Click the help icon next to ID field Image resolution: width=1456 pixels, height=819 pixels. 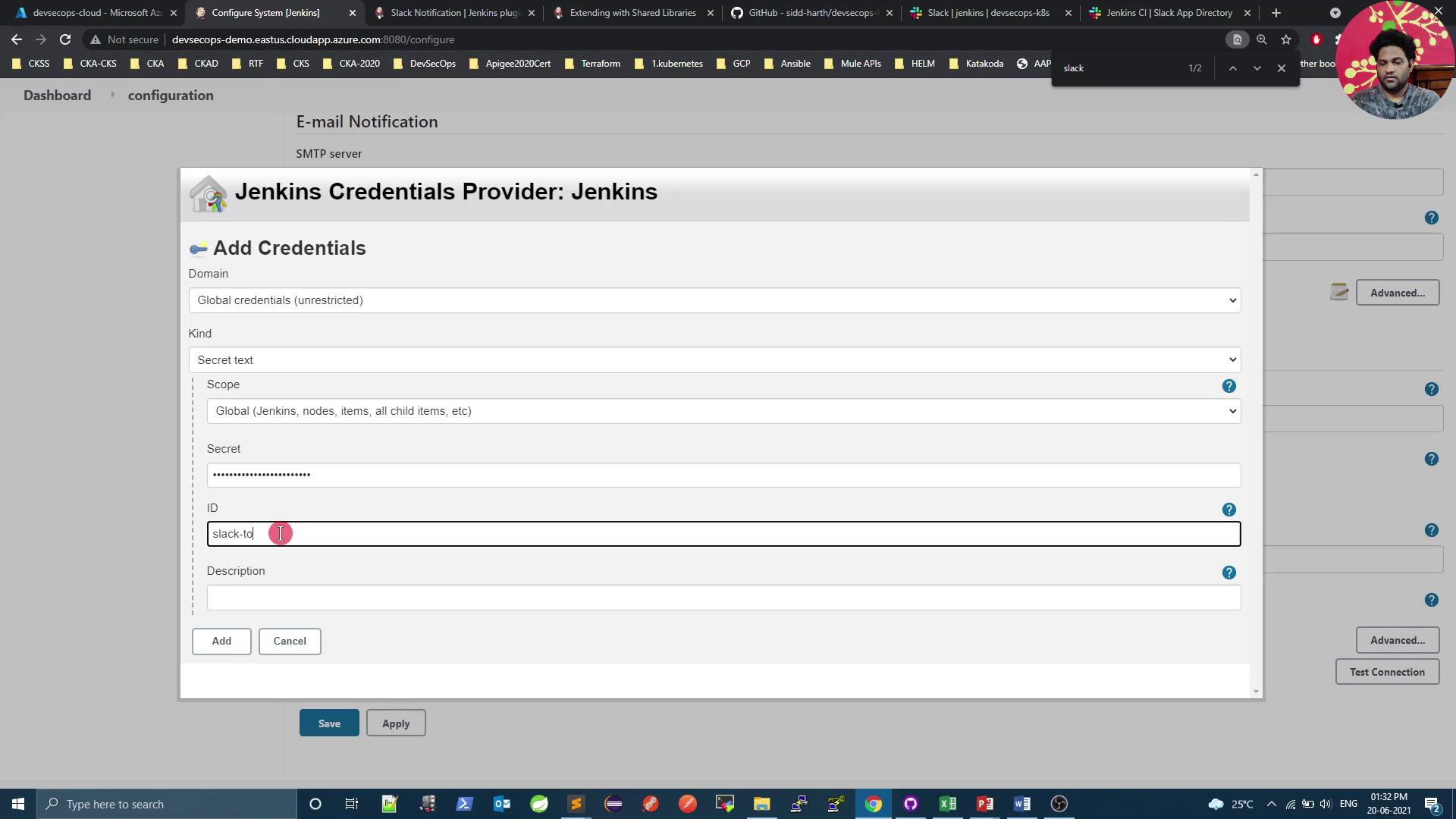(1228, 510)
